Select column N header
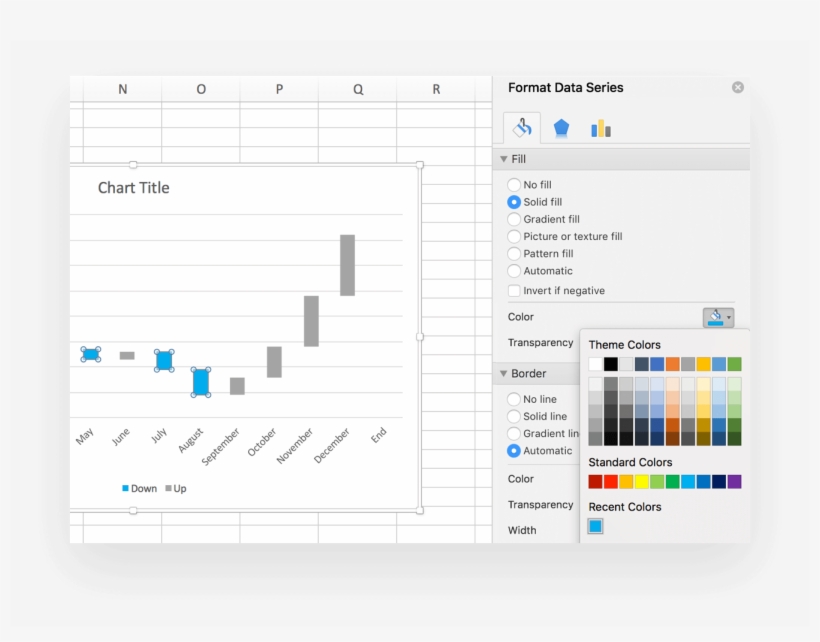Viewport: 820px width, 642px height. click(x=122, y=89)
